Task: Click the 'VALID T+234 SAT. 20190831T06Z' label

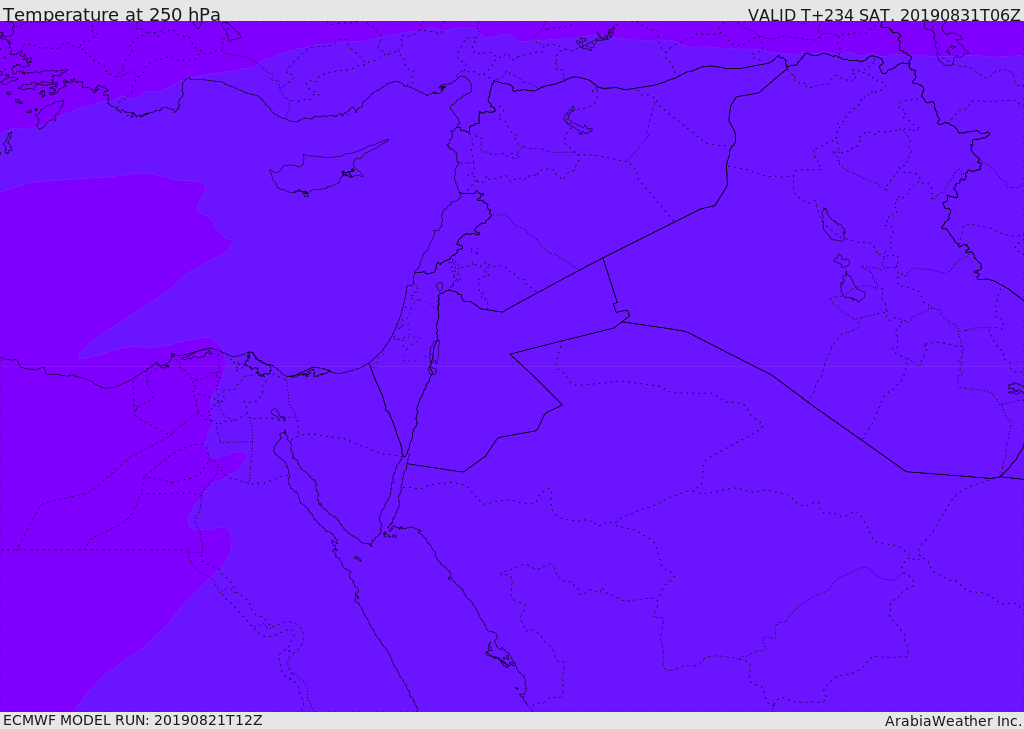Action: [884, 15]
